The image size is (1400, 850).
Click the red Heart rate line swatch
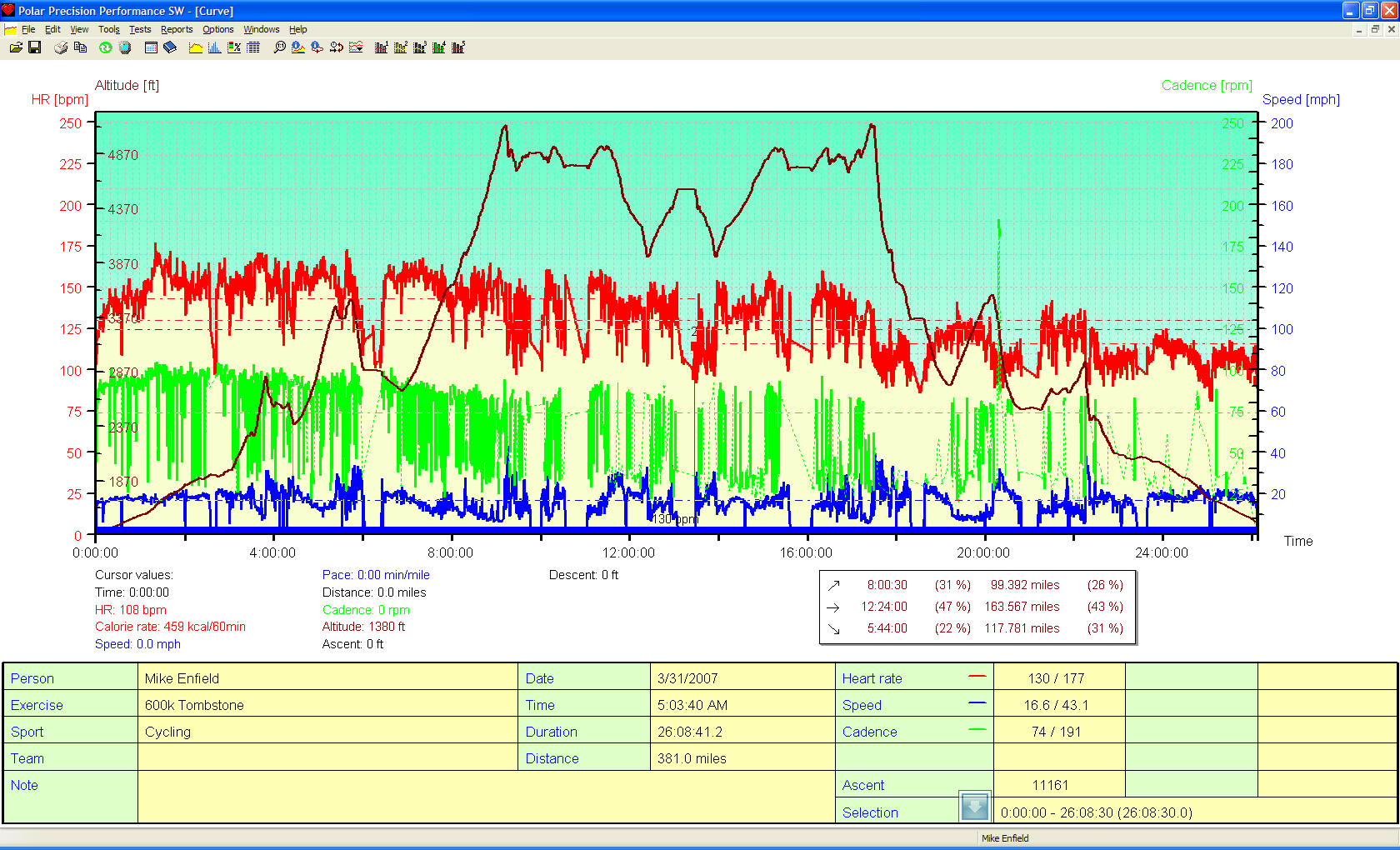977,677
